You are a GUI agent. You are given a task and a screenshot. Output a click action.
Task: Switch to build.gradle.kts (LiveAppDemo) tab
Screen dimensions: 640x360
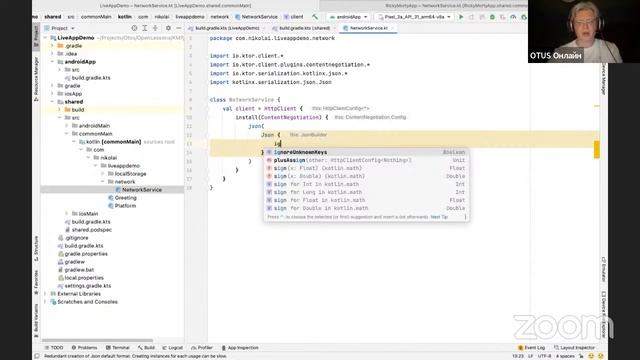pos(227,28)
